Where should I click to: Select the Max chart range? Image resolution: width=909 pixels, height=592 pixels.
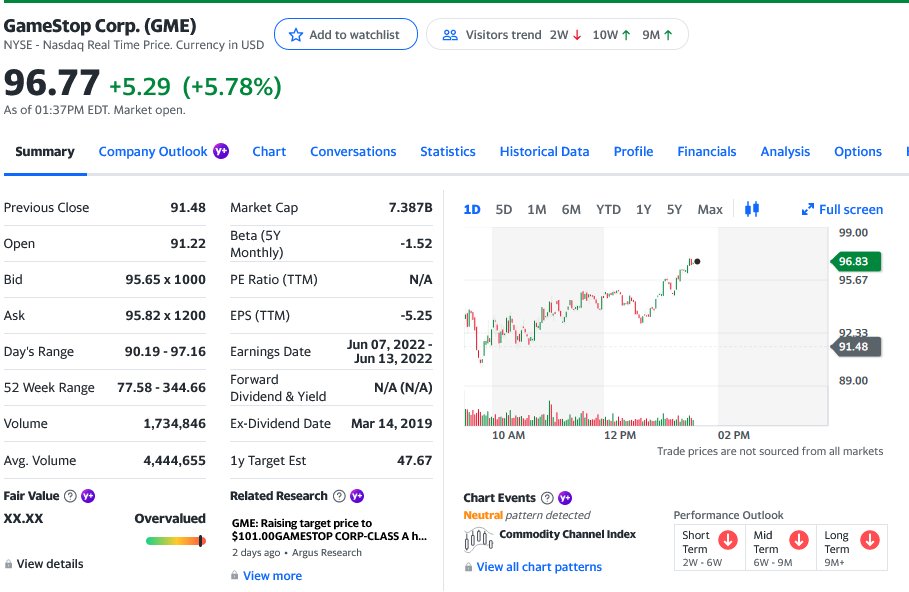click(x=710, y=209)
